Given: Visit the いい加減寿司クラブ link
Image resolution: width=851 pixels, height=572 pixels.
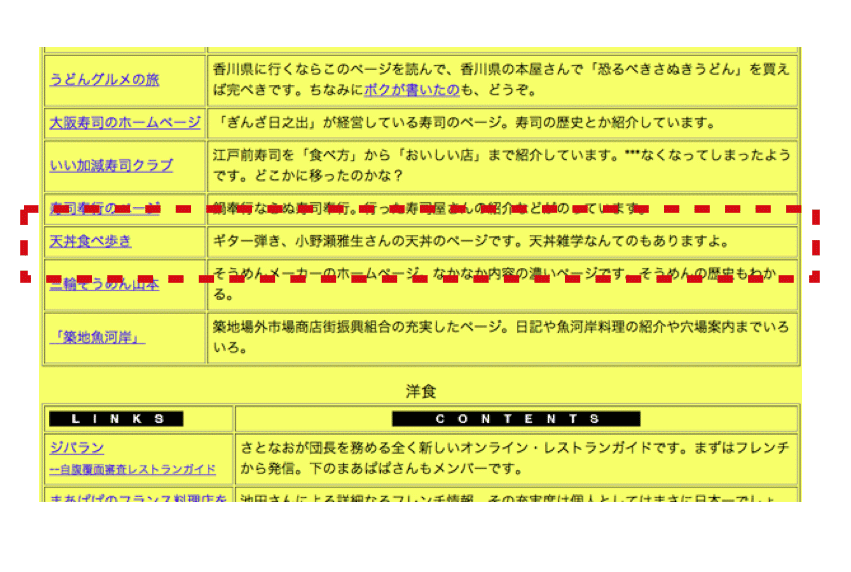Looking at the screenshot, I should (x=111, y=165).
